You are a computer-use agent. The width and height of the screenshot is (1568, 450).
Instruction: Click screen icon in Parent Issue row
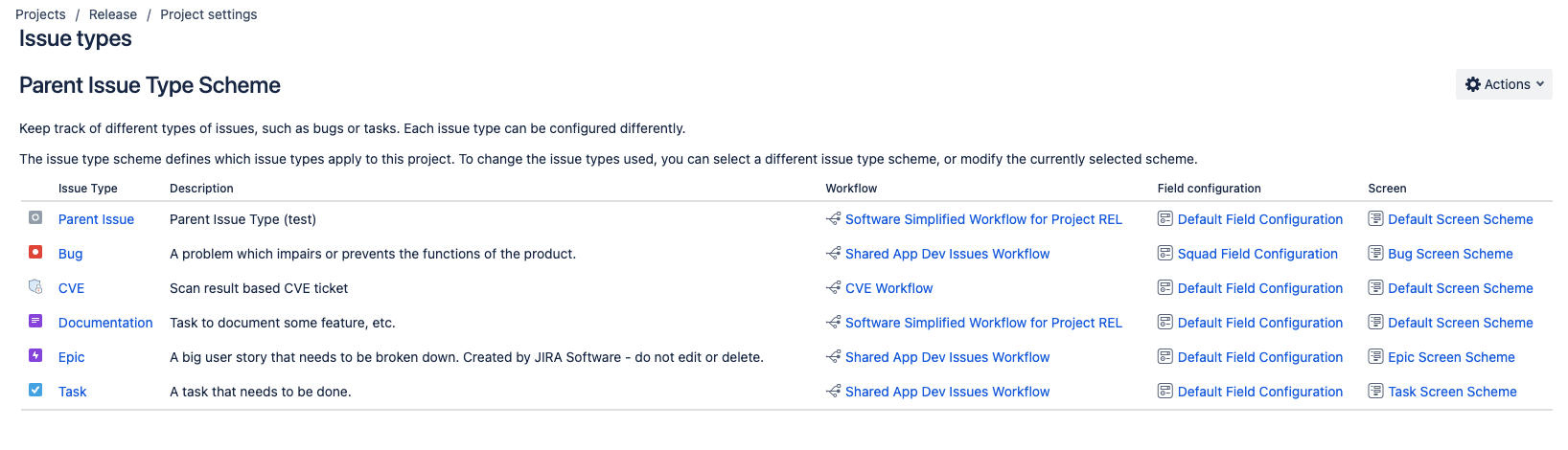[1375, 218]
